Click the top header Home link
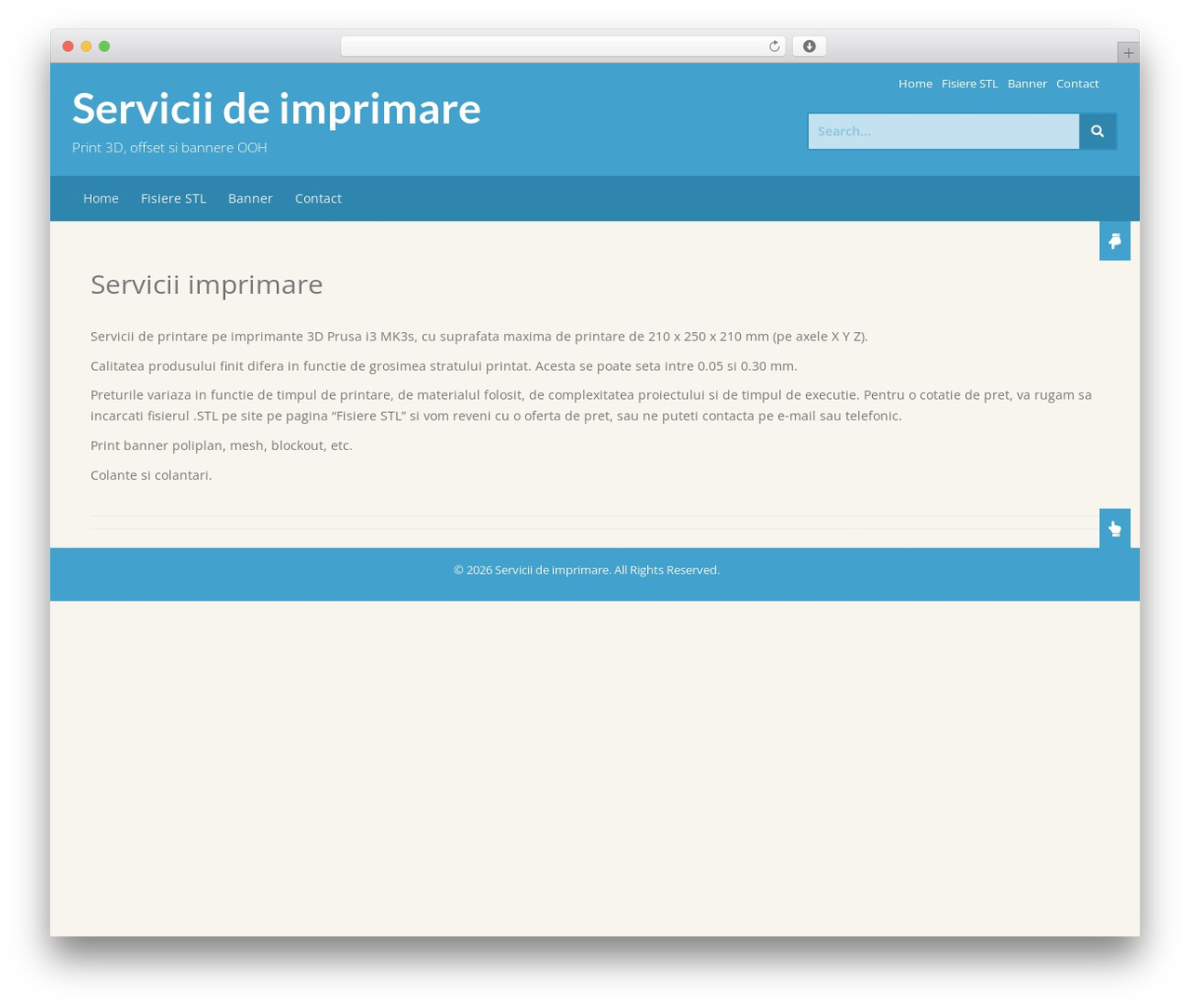The width and height of the screenshot is (1190, 1008). point(915,84)
